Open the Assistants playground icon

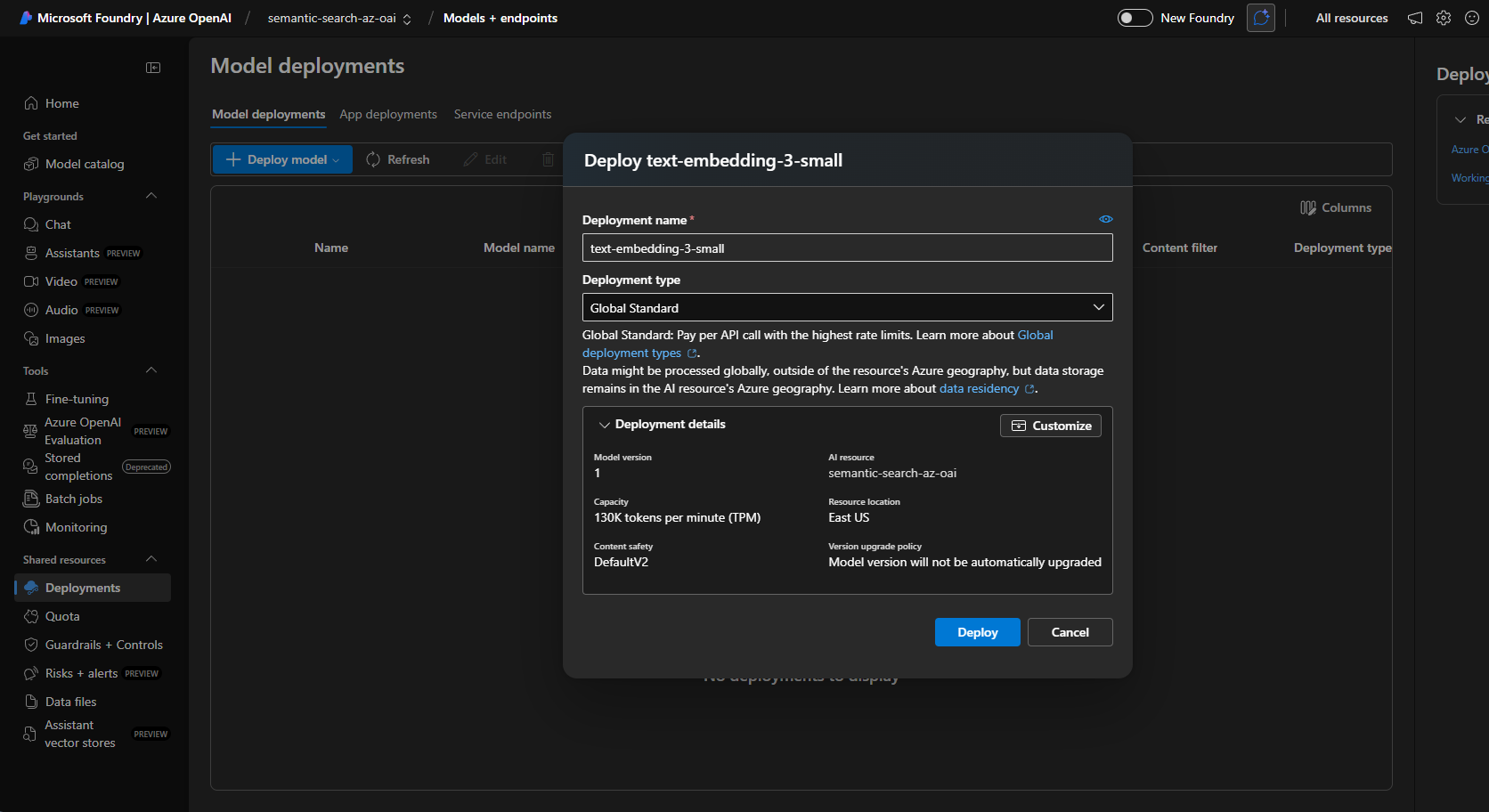[x=31, y=253]
